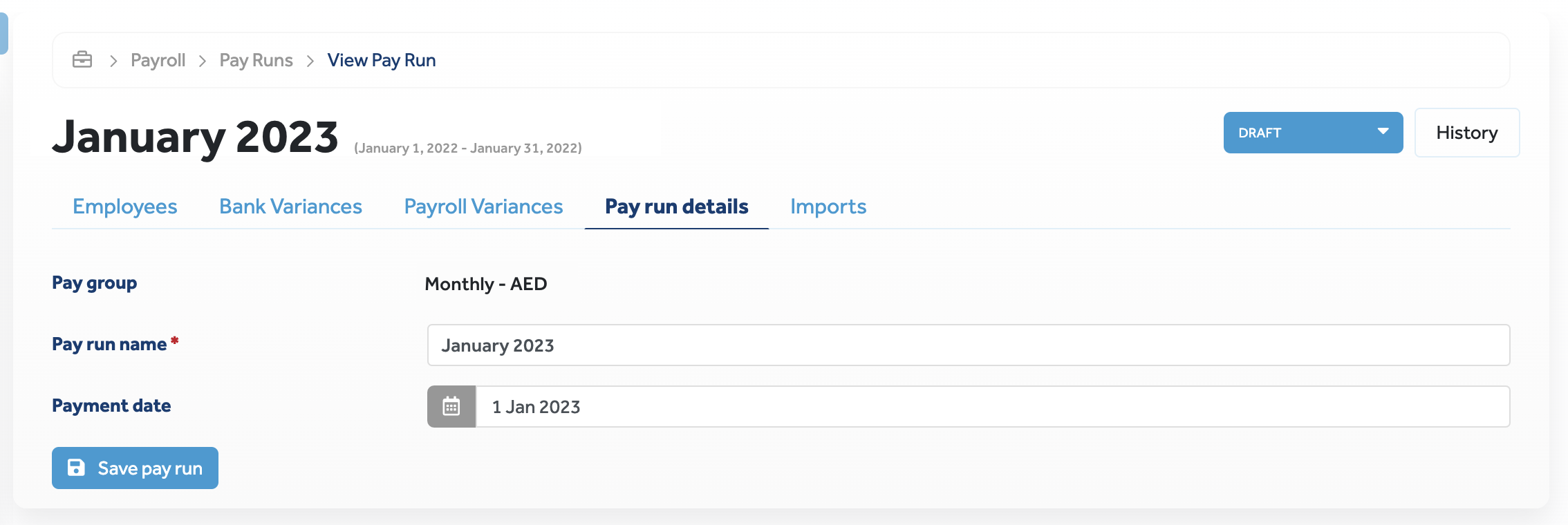Click the briefcase home icon in breadcrumb

click(x=82, y=60)
